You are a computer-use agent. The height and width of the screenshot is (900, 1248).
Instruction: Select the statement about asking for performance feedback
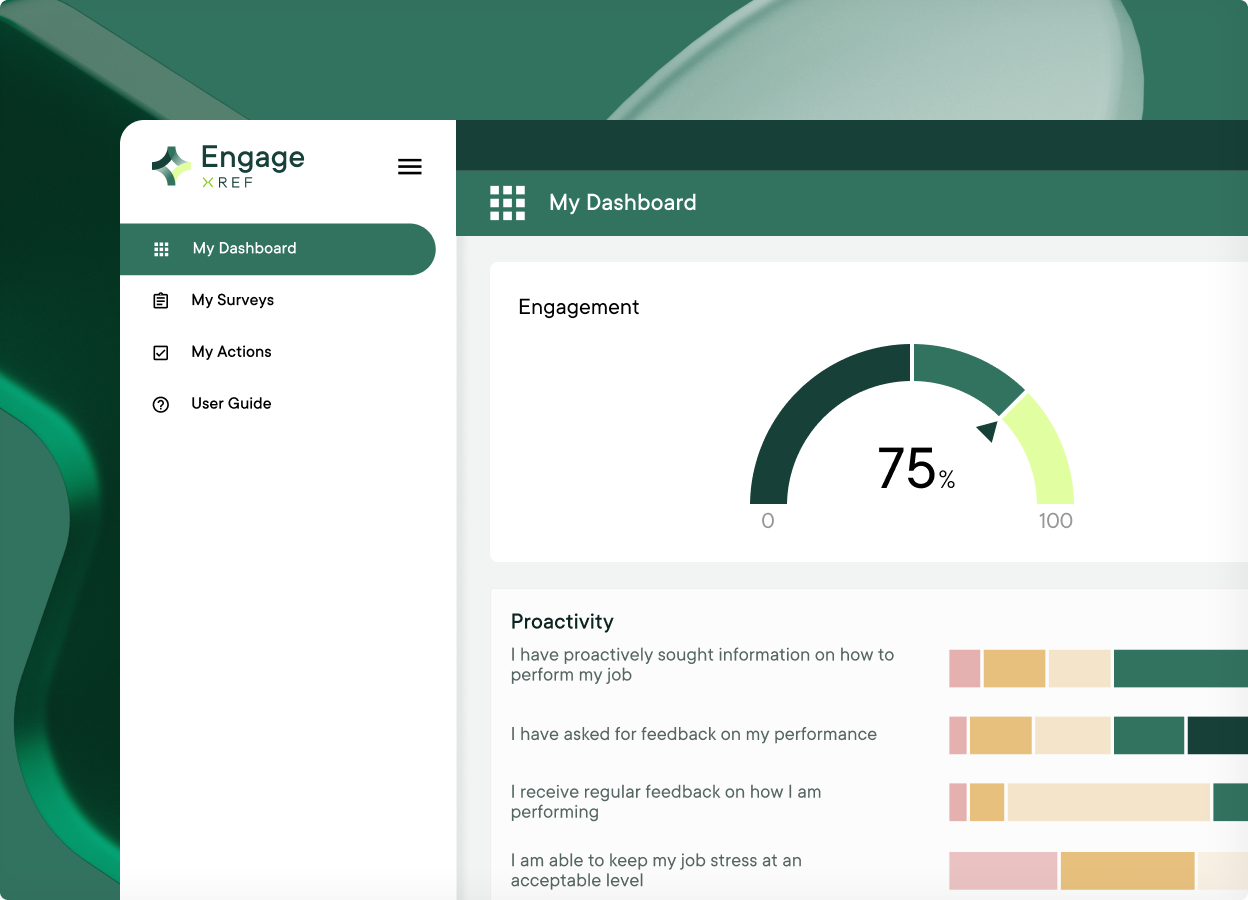tap(694, 734)
